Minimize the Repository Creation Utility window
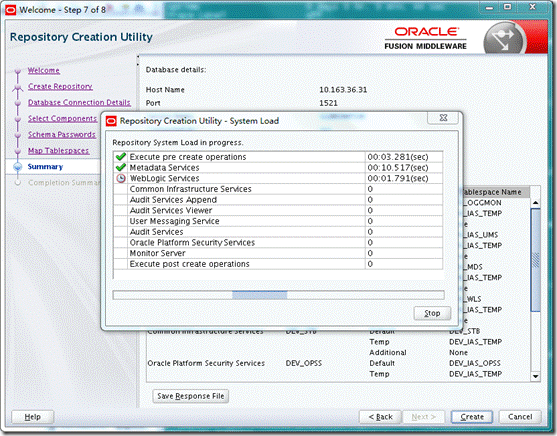This screenshot has height=436, width=557. tap(490, 8)
